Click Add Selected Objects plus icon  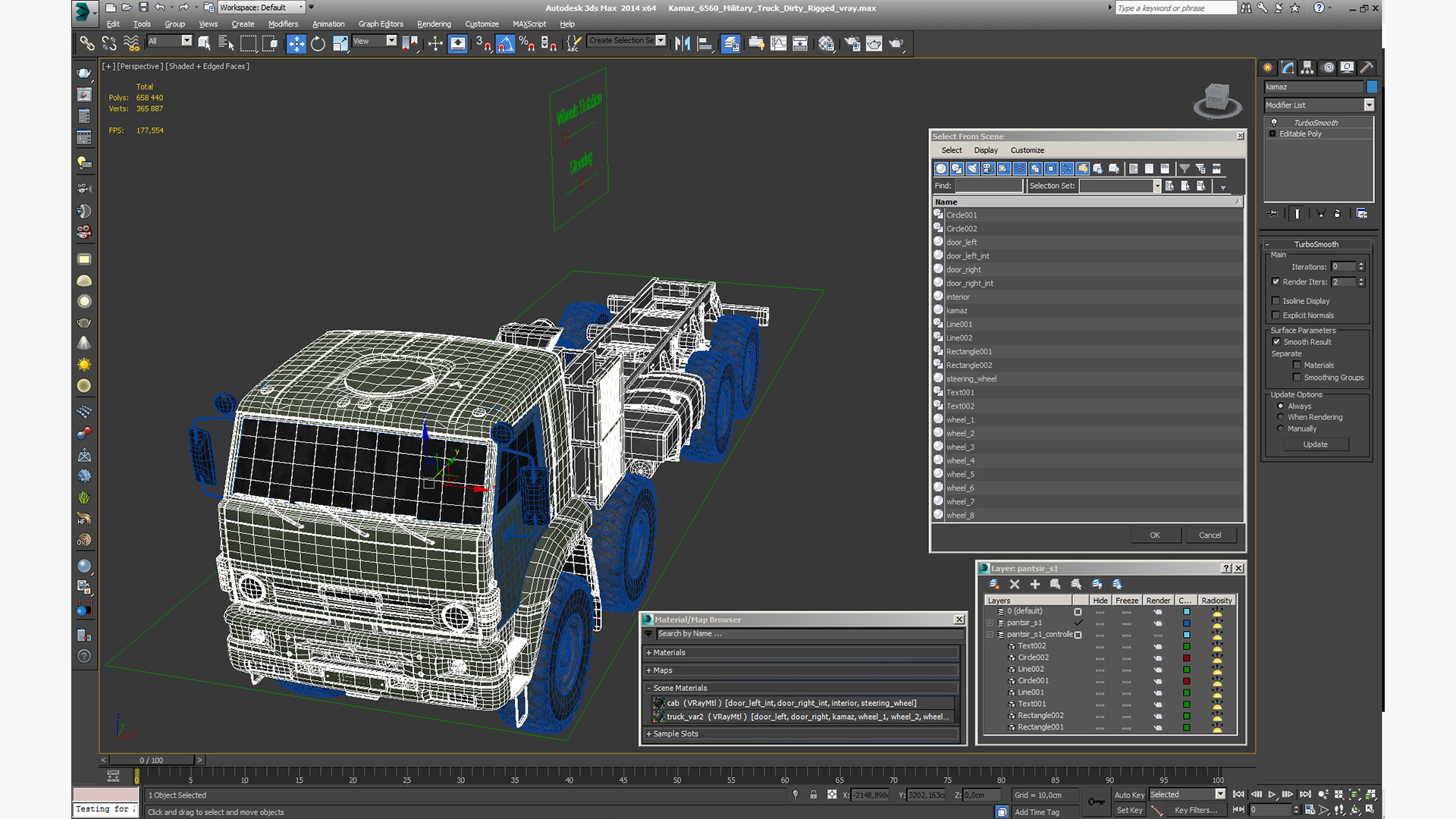tap(1035, 584)
